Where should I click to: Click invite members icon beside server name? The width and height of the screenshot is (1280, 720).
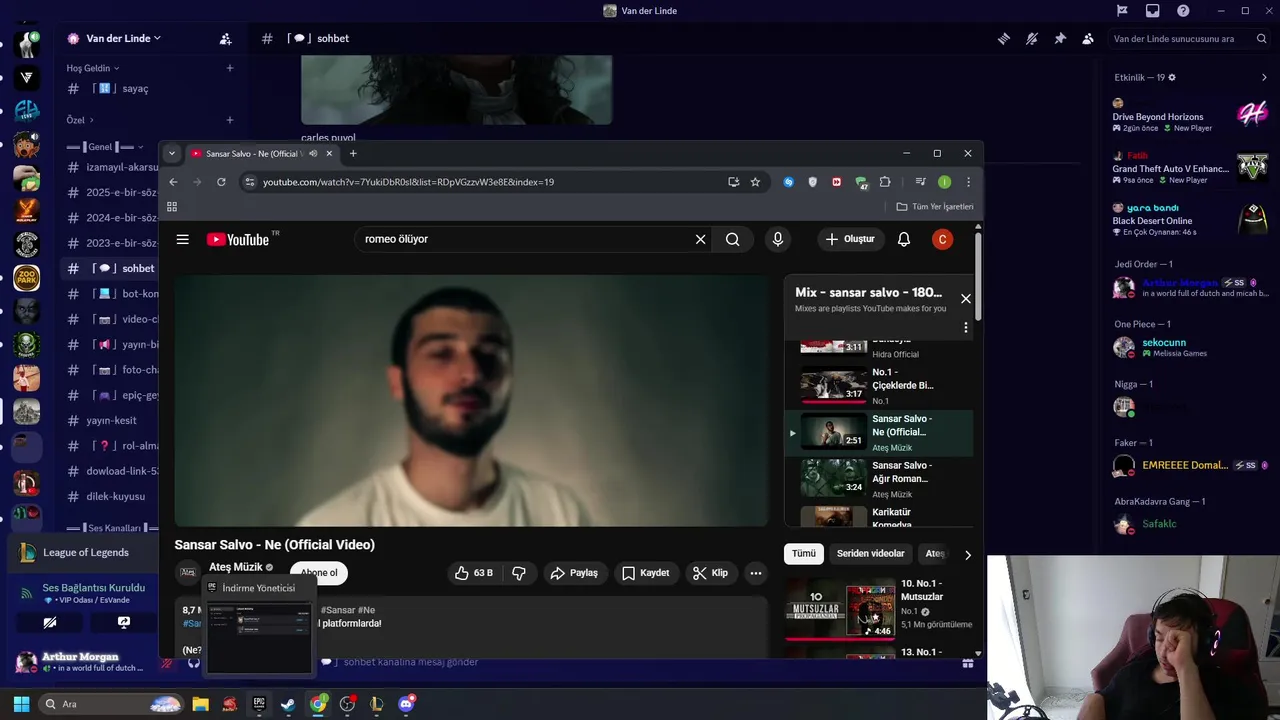click(225, 39)
